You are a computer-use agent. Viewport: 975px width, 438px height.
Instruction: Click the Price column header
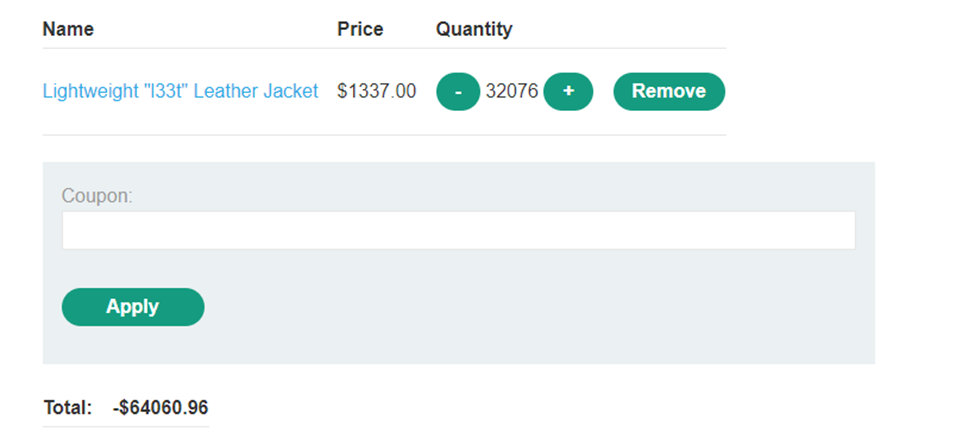tap(360, 29)
